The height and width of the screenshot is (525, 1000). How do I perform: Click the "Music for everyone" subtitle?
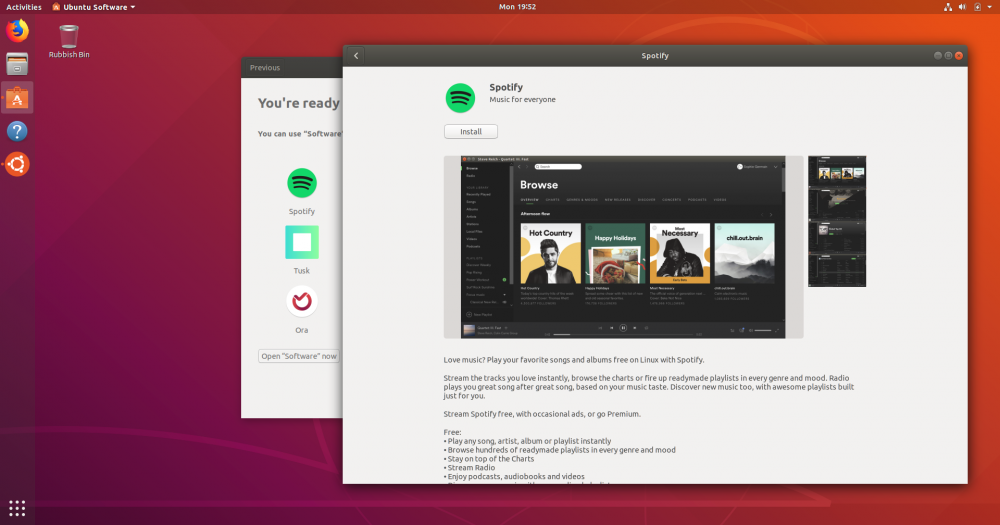522,100
